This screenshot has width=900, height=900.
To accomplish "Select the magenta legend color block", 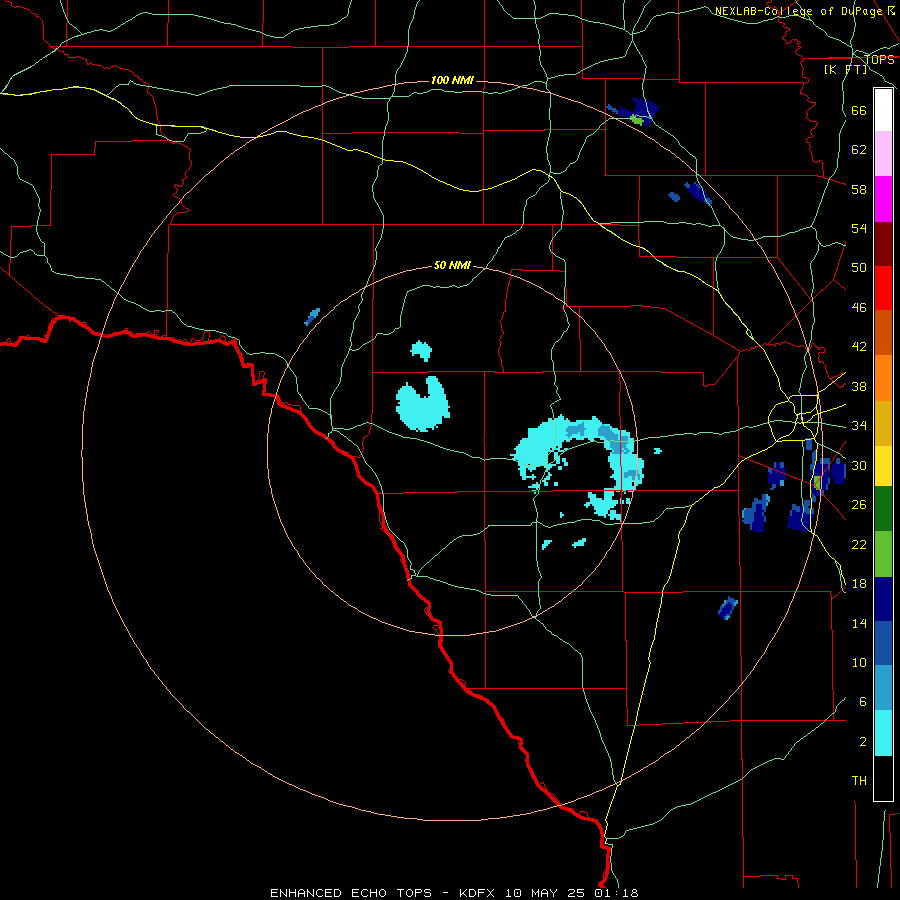I will 883,199.
